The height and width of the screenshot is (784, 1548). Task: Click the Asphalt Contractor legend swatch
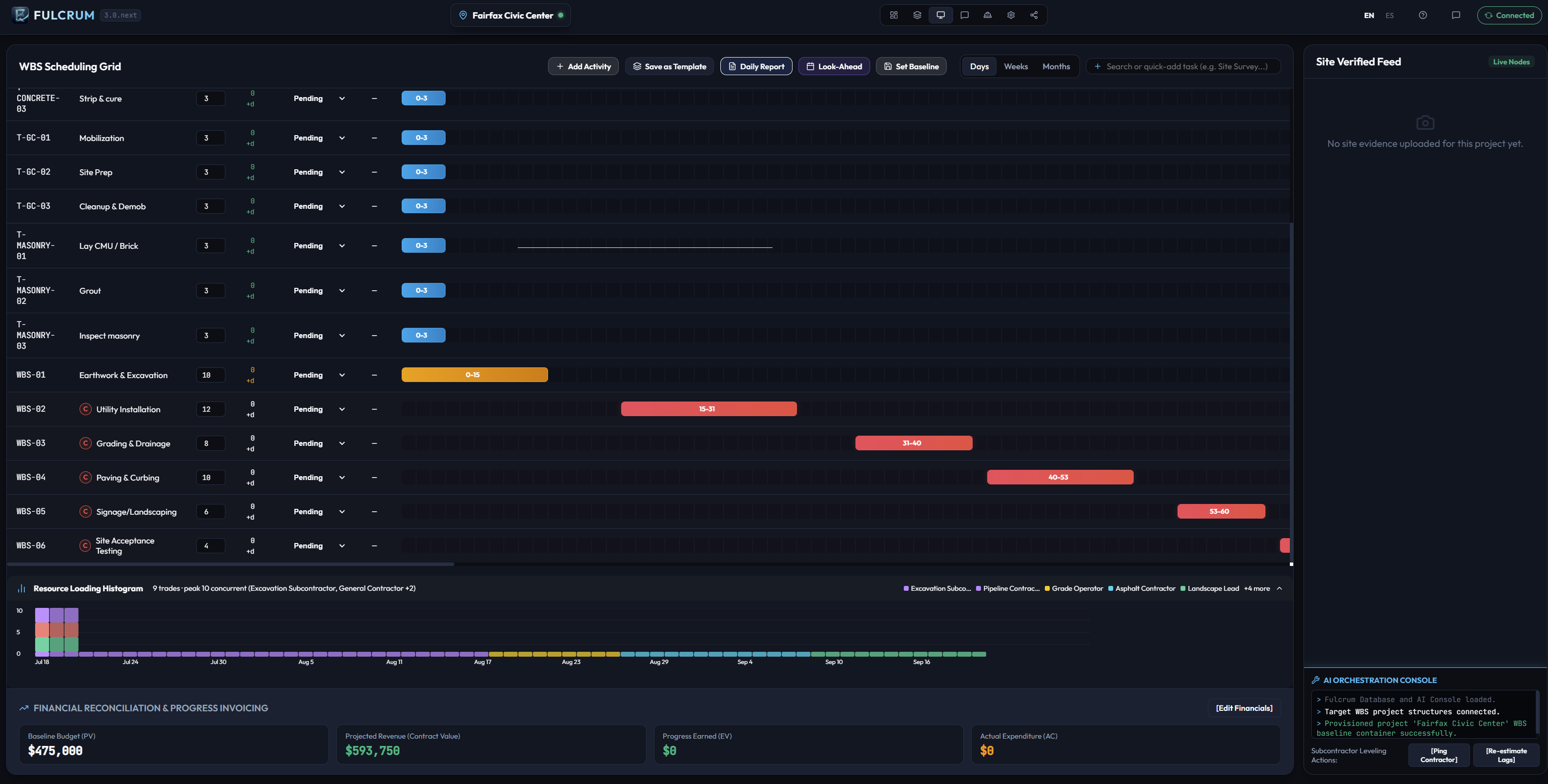pos(1111,589)
